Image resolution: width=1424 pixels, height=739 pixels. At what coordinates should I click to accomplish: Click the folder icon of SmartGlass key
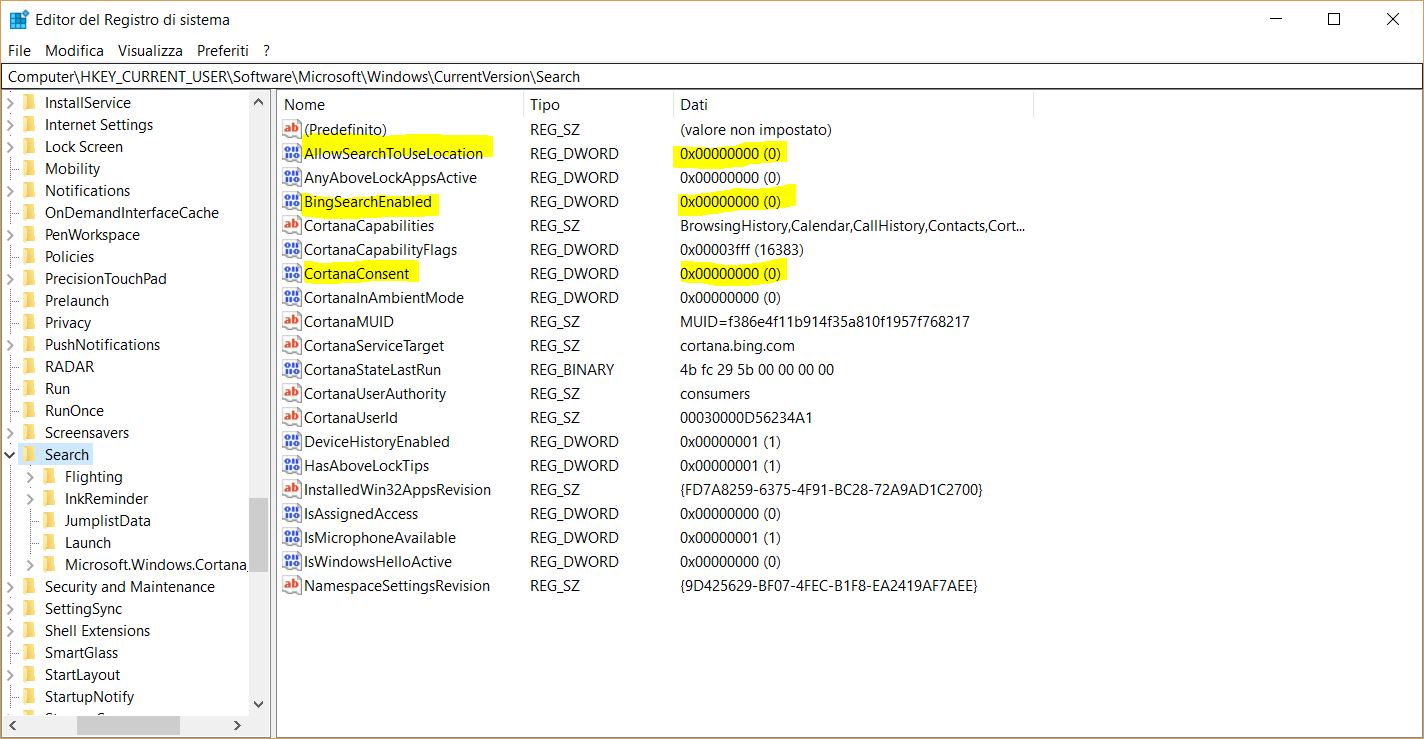pos(28,652)
